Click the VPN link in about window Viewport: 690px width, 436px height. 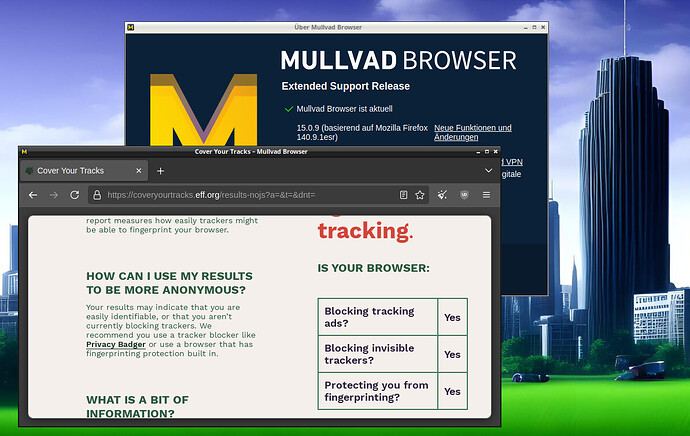[x=513, y=162]
